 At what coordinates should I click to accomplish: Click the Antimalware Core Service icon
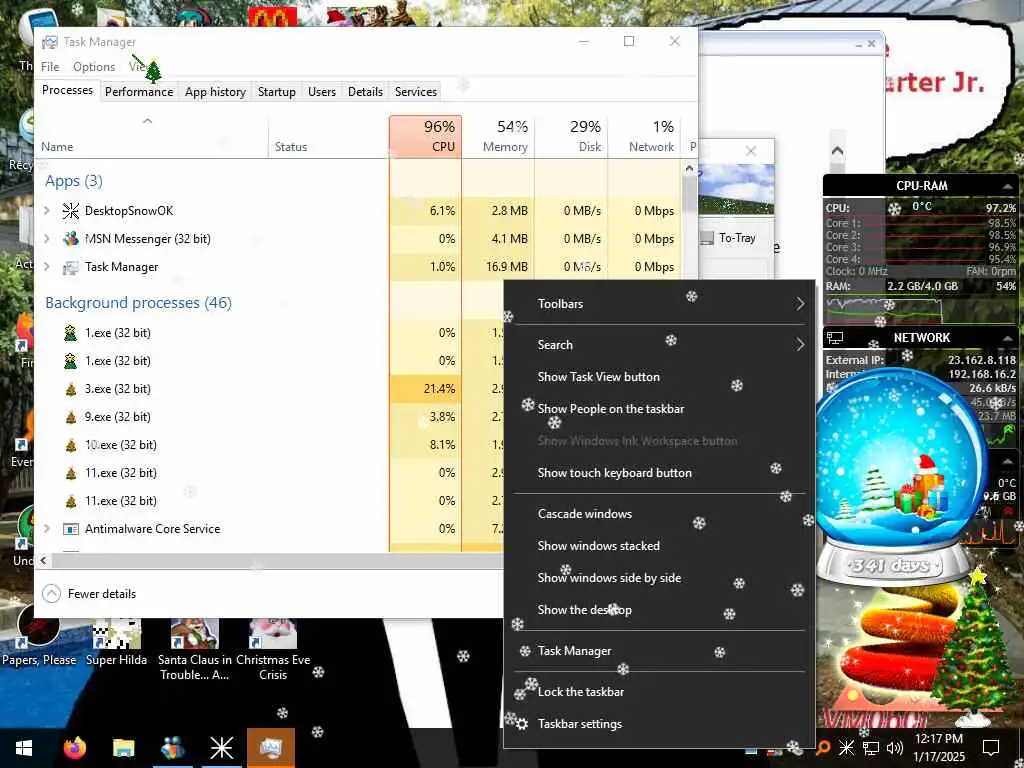tap(71, 529)
